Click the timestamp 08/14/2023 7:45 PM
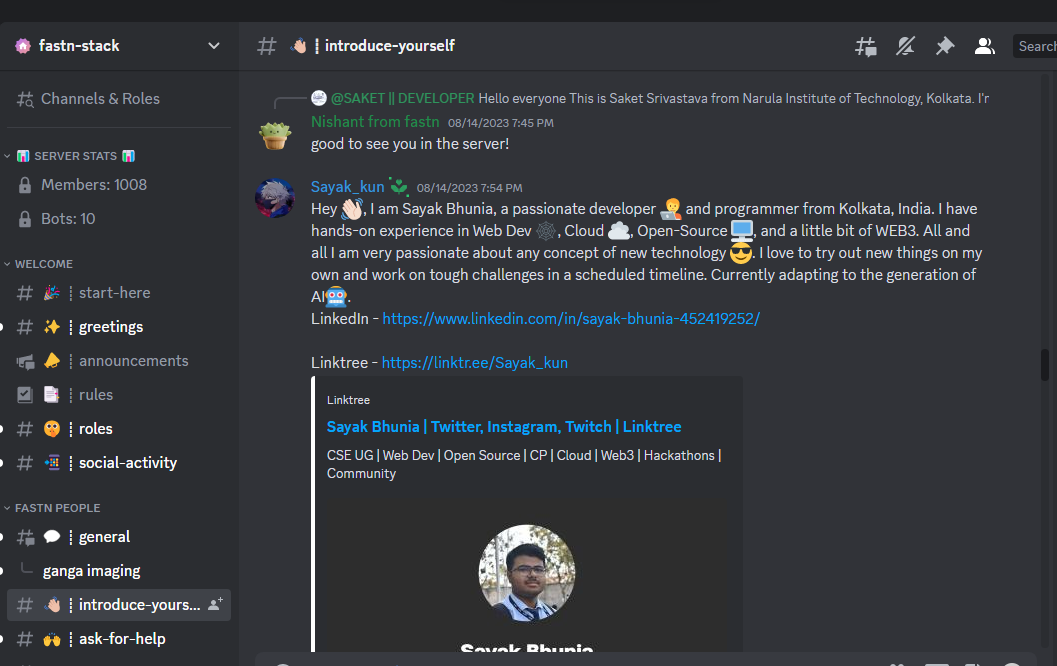Screen dimensions: 1057x666 501,123
